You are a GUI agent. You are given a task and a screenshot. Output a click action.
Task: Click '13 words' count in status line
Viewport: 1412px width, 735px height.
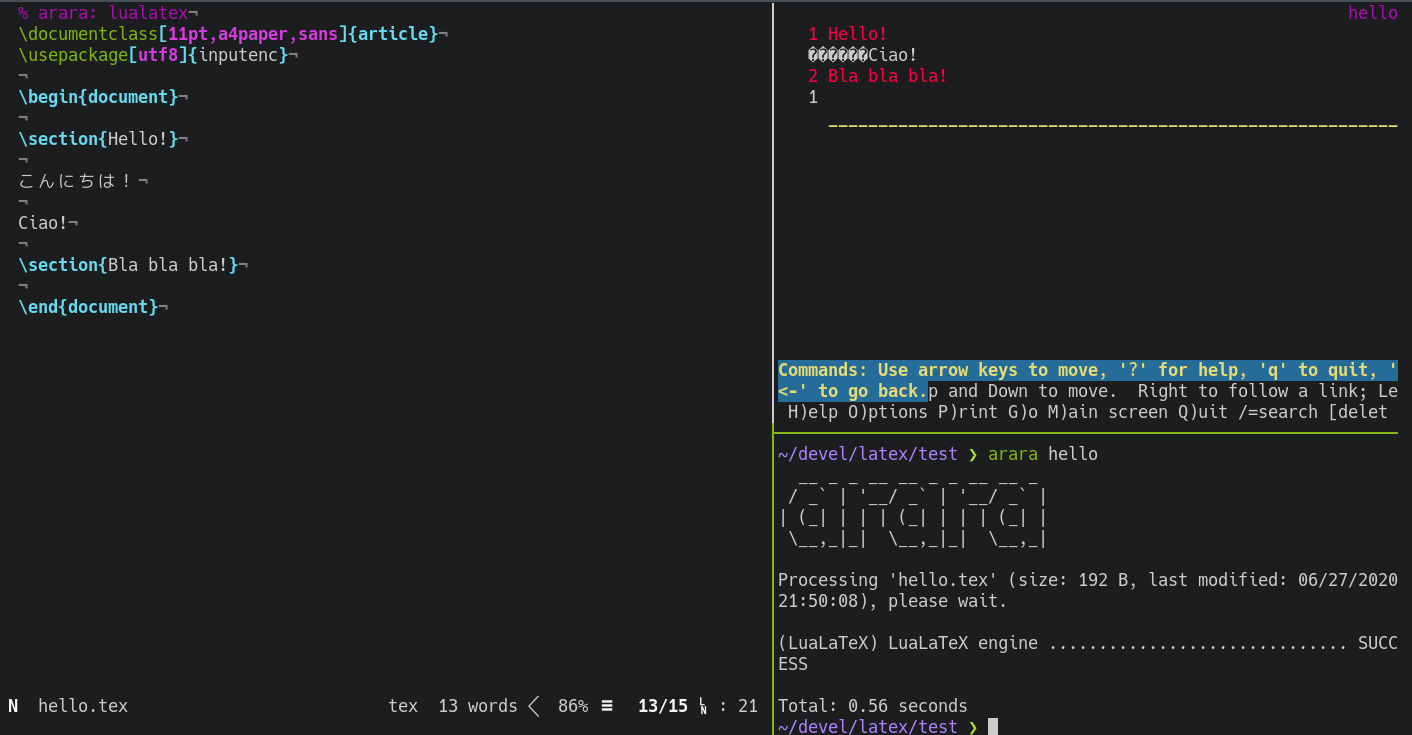coord(478,706)
